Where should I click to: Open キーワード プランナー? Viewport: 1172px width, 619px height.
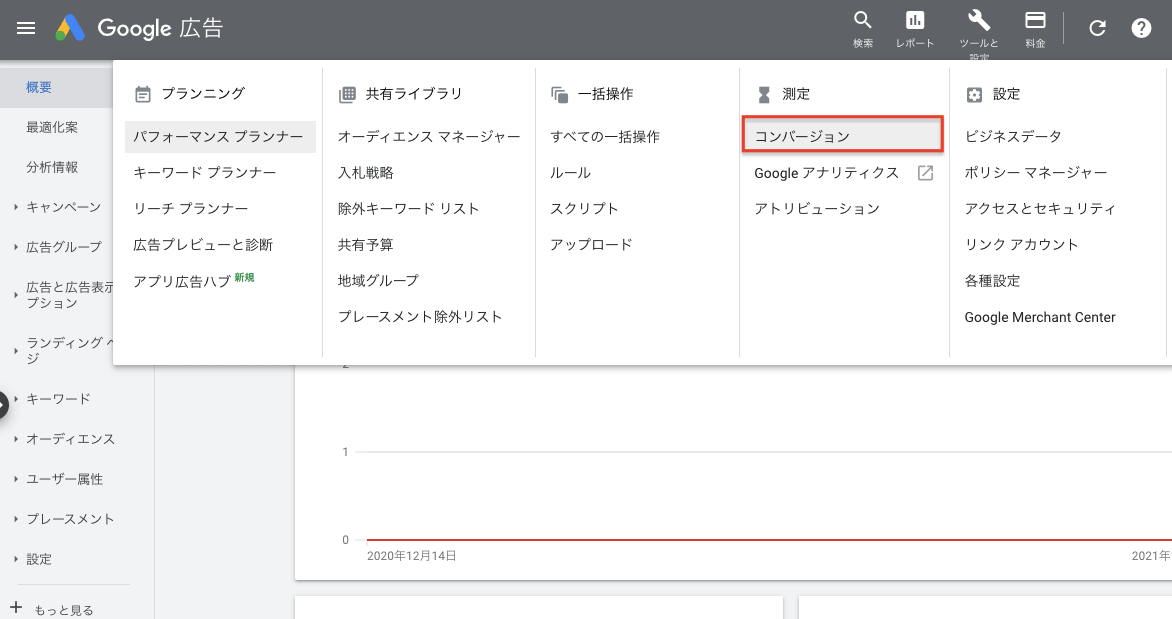point(205,173)
